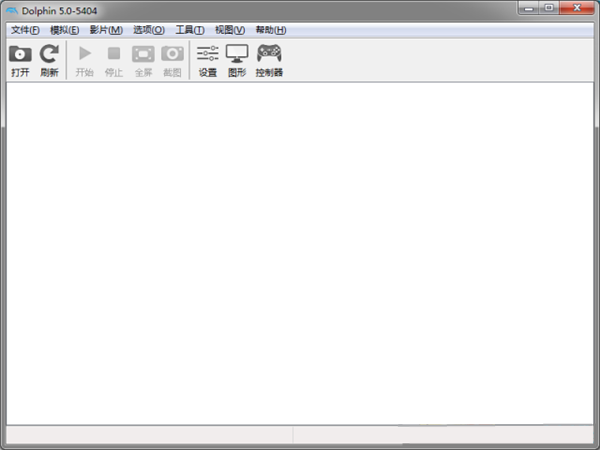The height and width of the screenshot is (450, 600).
Task: Click the Open (打开) folder icon
Action: (x=20, y=54)
